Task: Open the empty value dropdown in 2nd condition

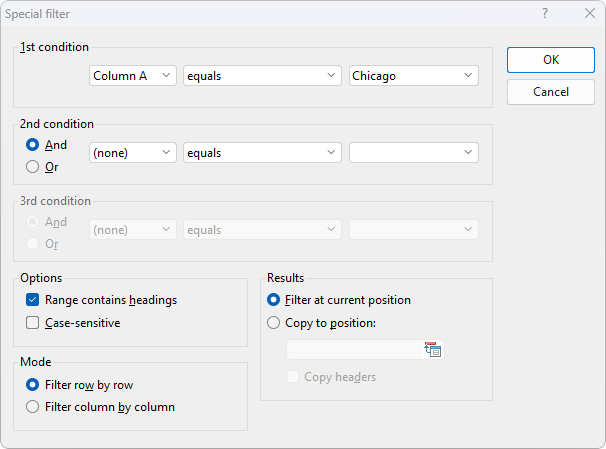Action: (x=414, y=153)
